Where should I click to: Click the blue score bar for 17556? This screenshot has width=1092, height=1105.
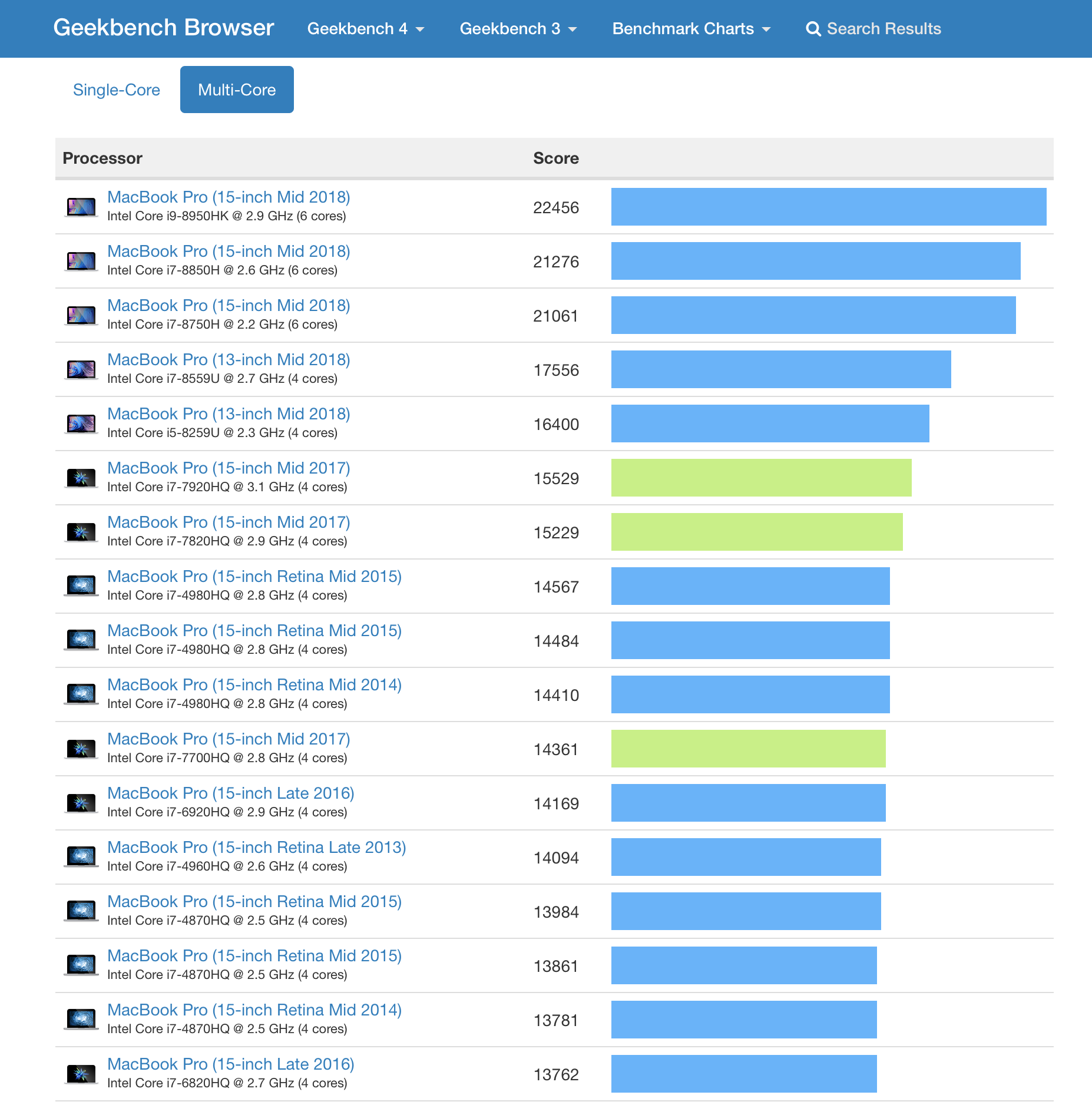click(x=781, y=369)
